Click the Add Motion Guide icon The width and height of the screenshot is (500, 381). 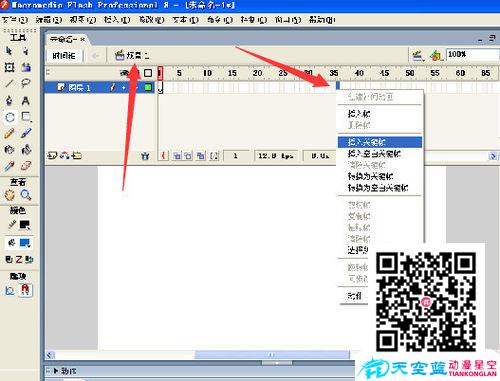click(x=64, y=155)
